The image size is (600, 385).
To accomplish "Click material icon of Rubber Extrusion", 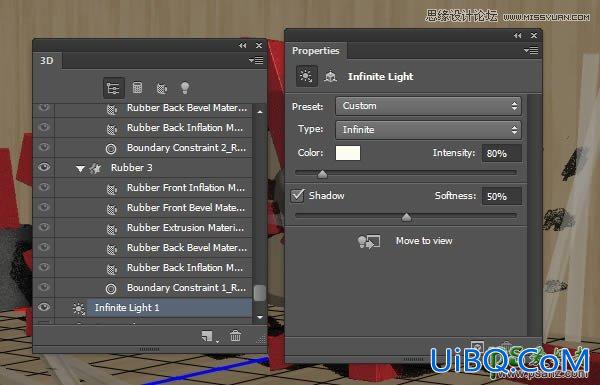I will tap(111, 229).
